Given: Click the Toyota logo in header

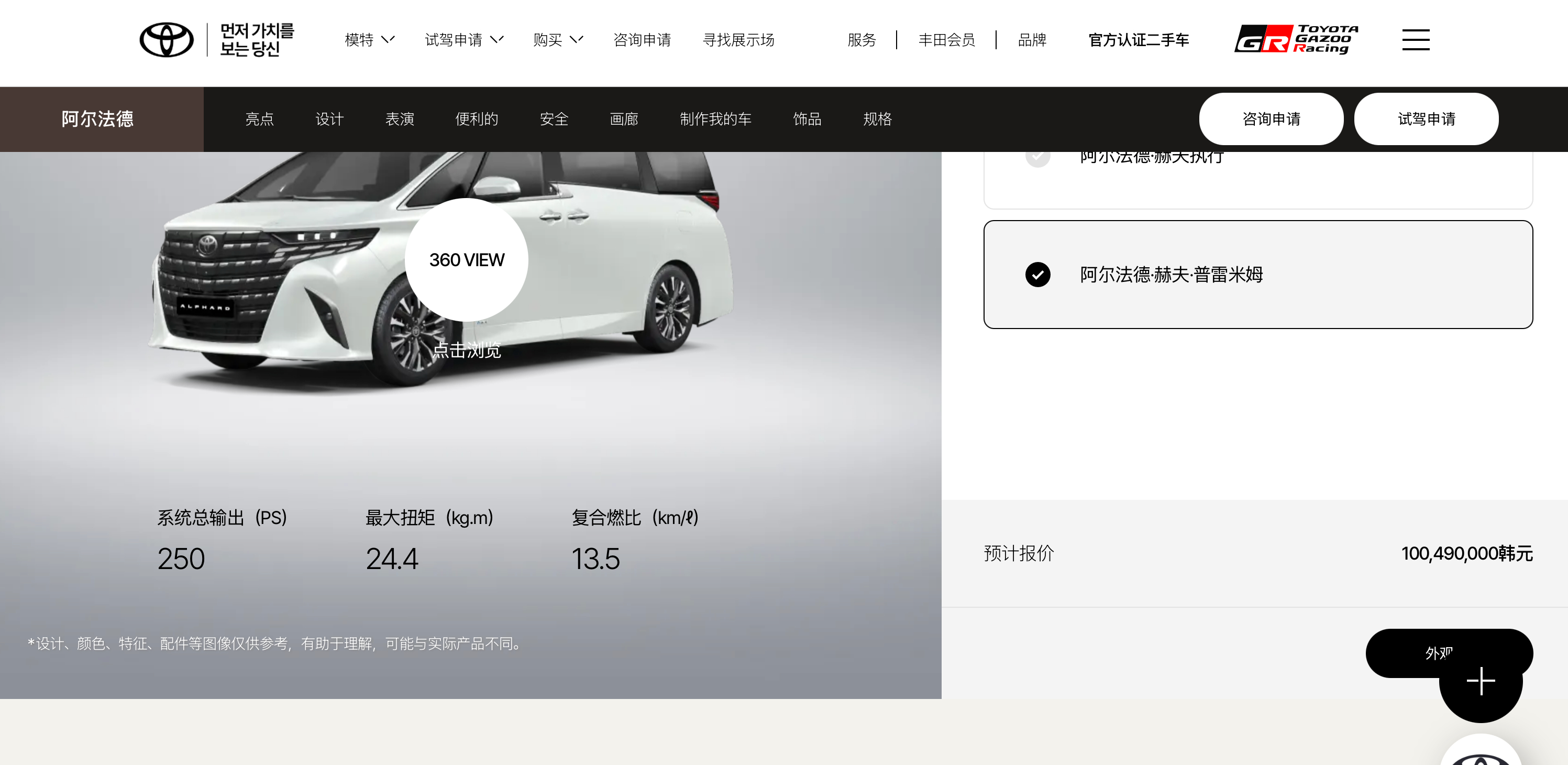Looking at the screenshot, I should pos(166,40).
